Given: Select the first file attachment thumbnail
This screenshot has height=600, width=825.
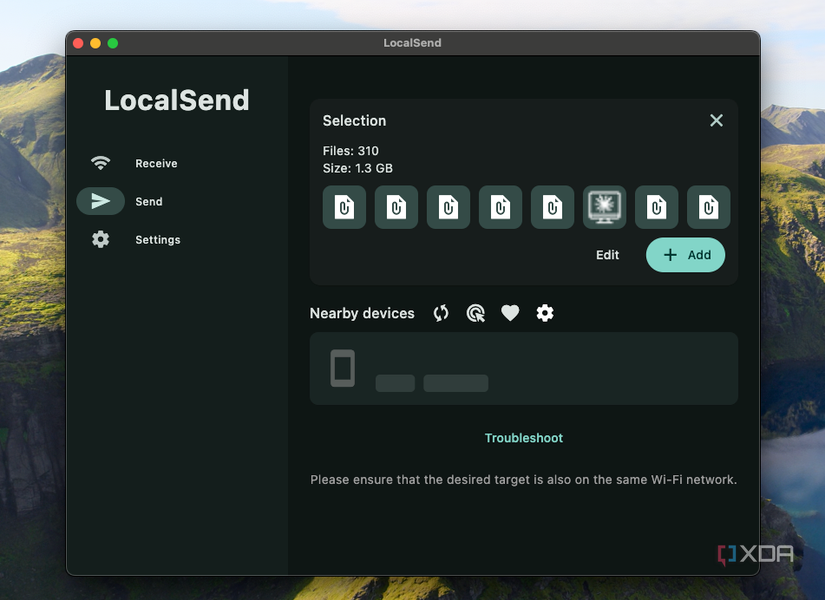Looking at the screenshot, I should coord(344,207).
